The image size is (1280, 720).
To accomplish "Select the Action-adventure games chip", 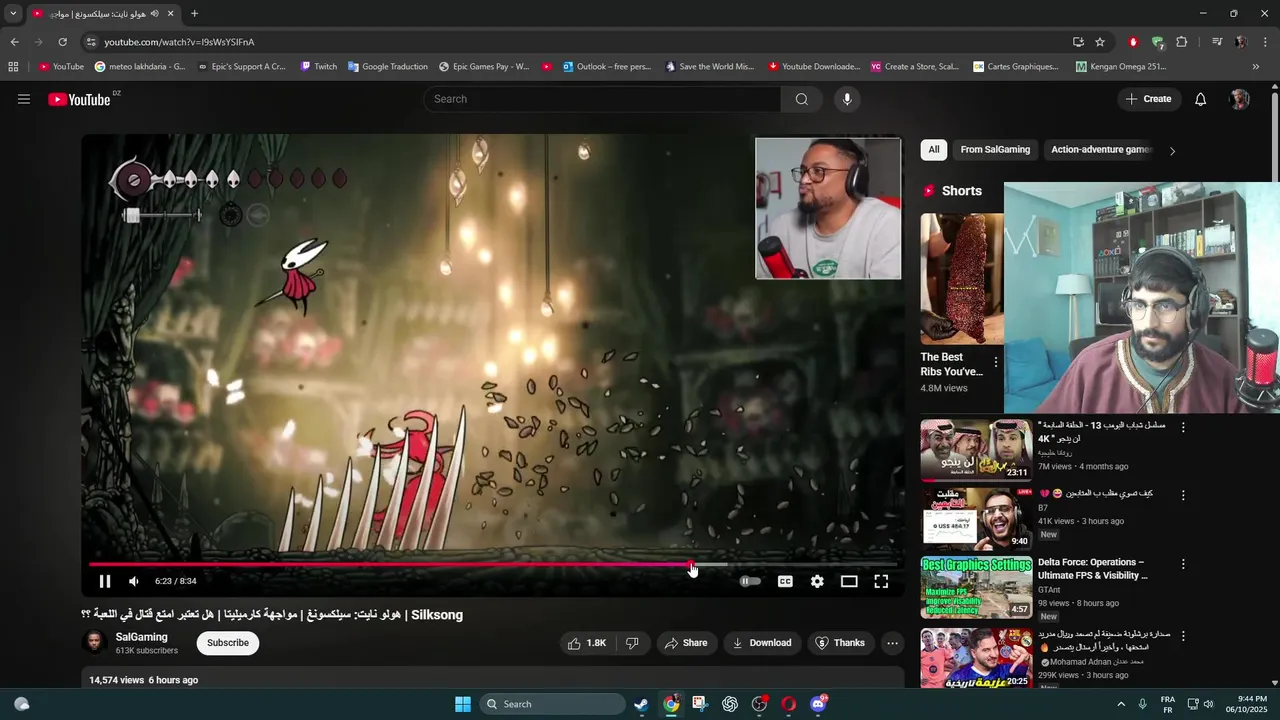I will pyautogui.click(x=1099, y=150).
